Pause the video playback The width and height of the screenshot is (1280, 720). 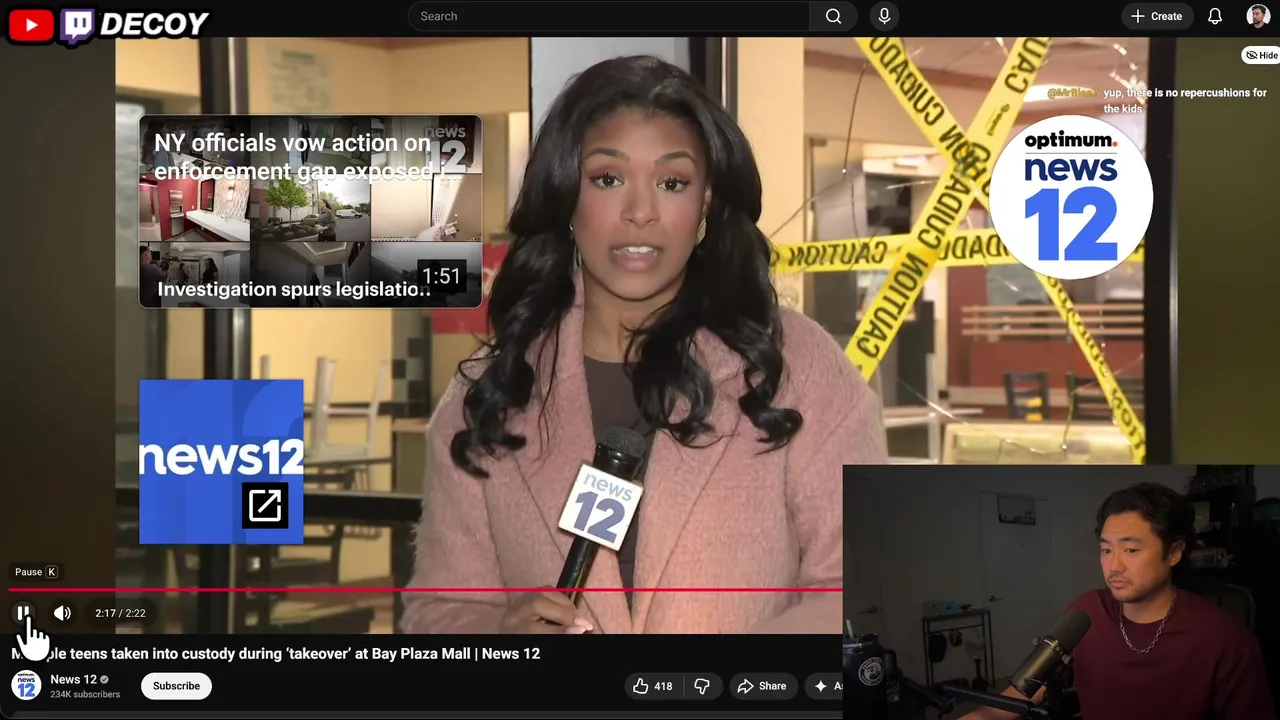click(23, 613)
